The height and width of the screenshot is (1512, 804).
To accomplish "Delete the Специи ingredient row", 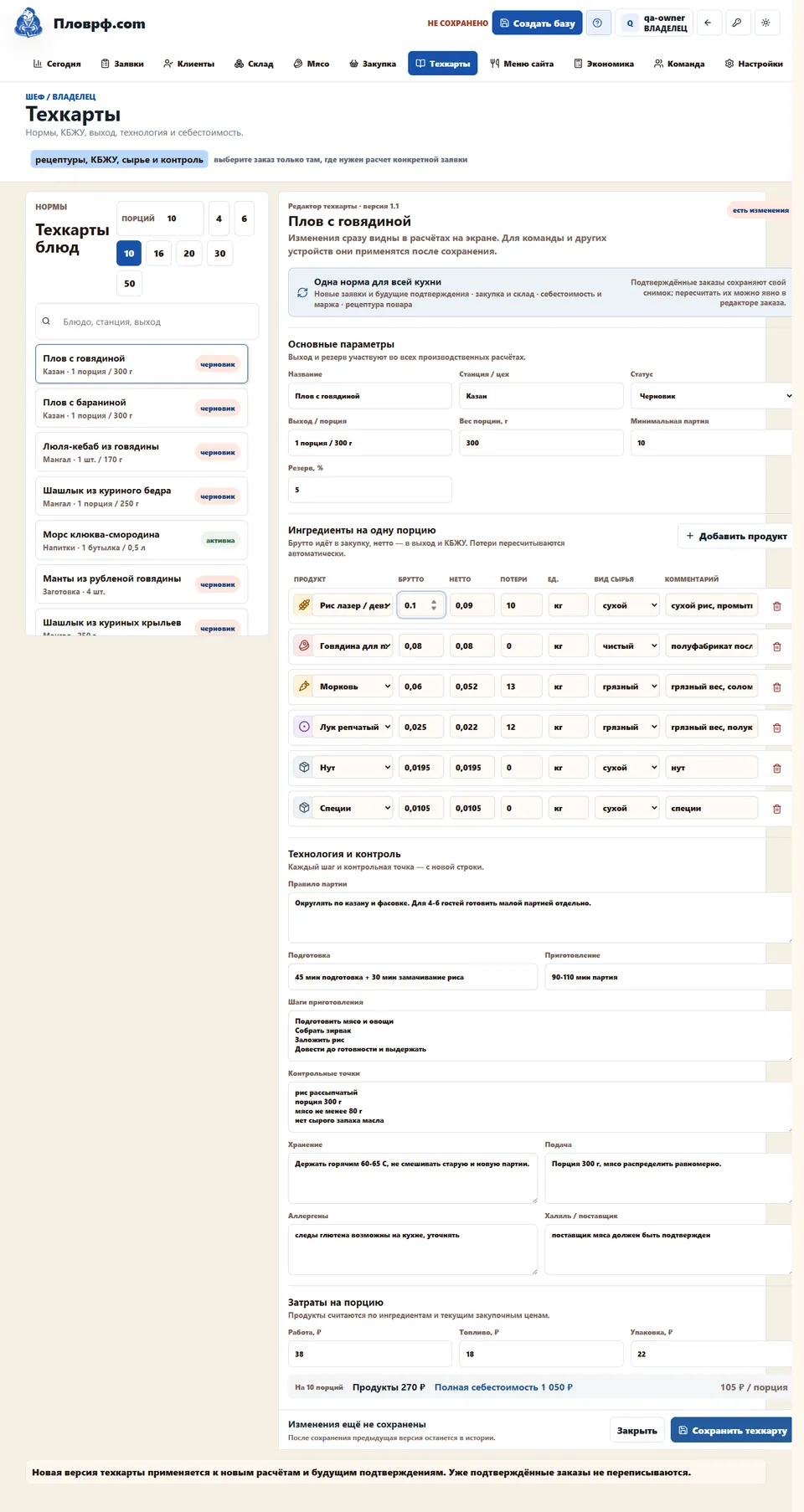I will 776,809.
